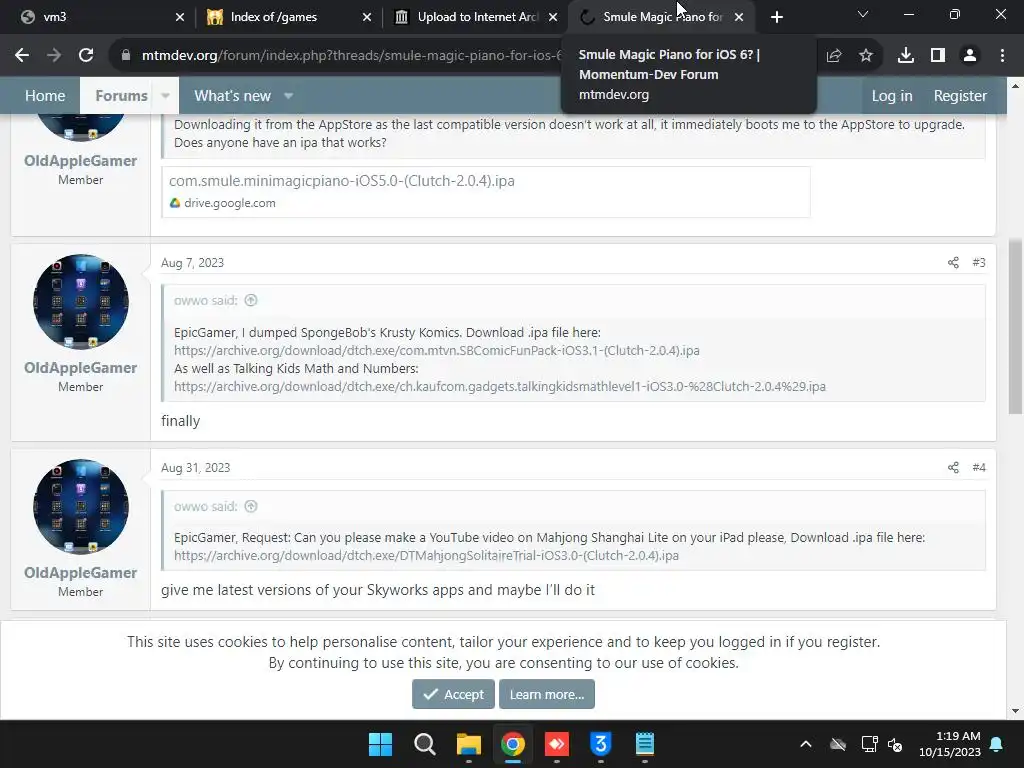Go back using the browser back arrow

pos(22,56)
